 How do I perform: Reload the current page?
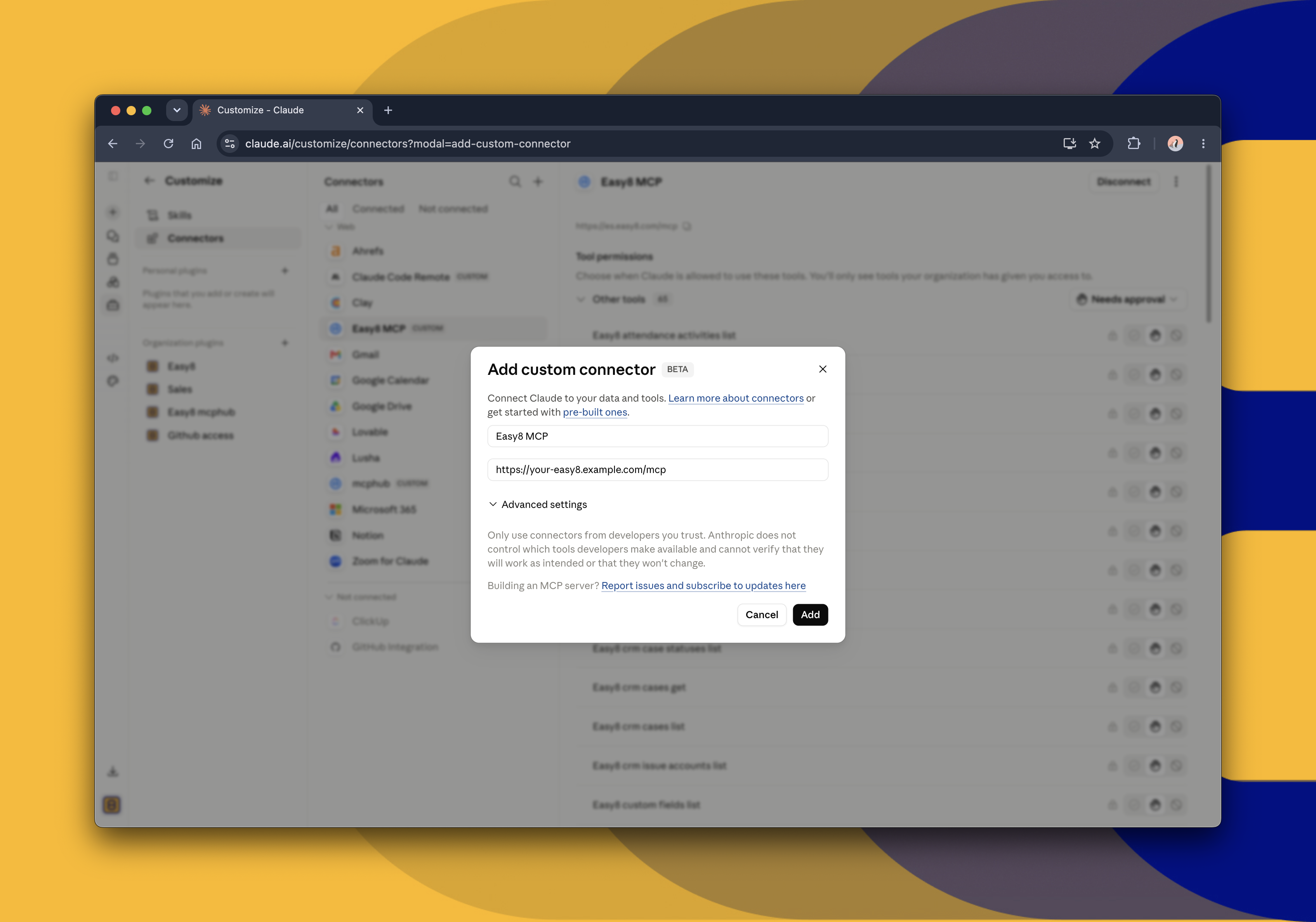click(168, 143)
